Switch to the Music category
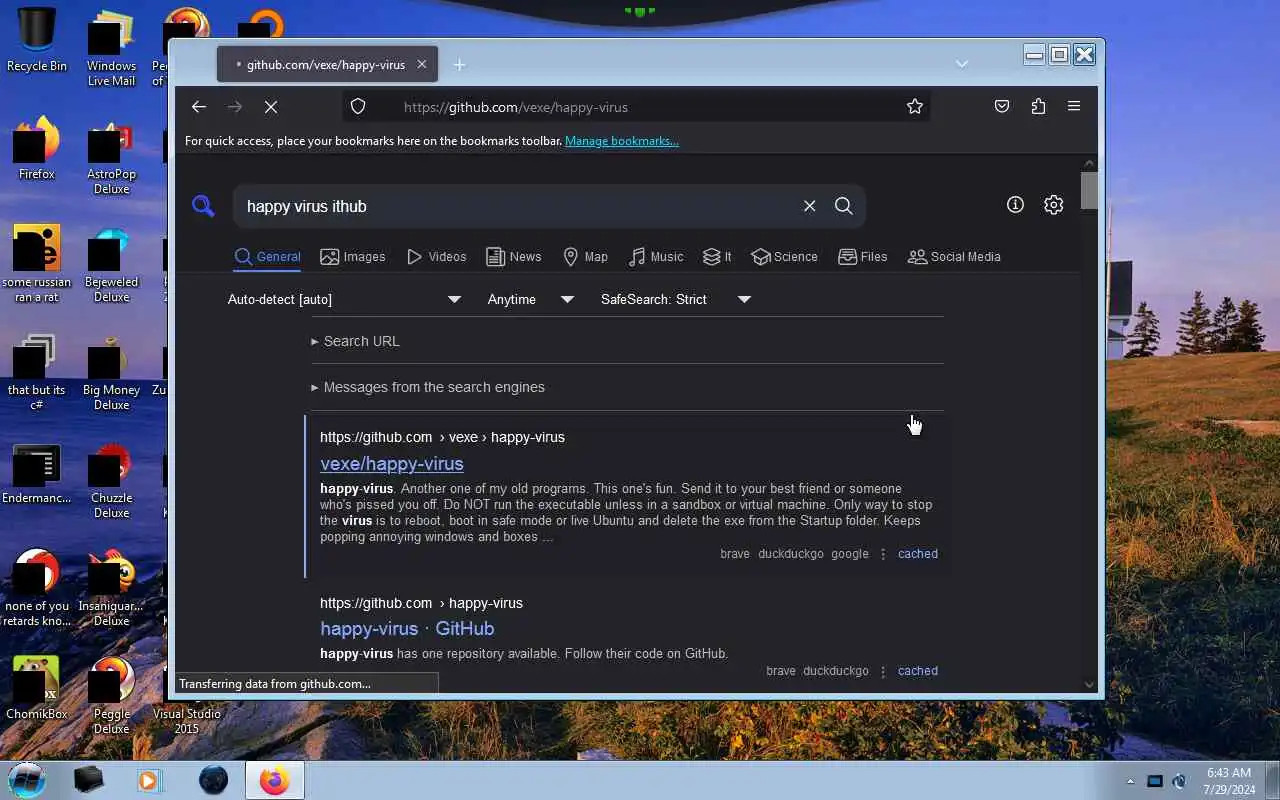 [x=656, y=257]
